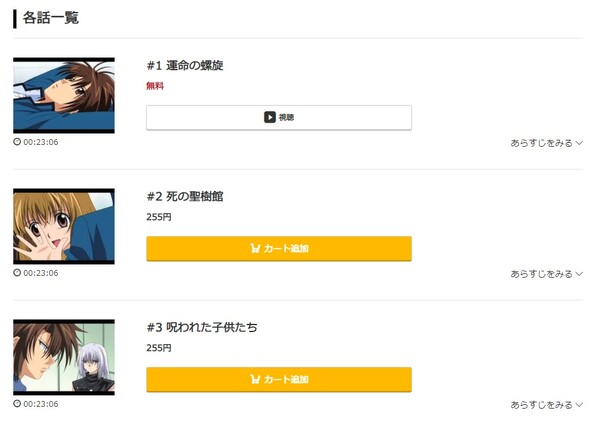Image resolution: width=600 pixels, height=427 pixels.
Task: Expand あらすじをみる for episode #3
Action: coord(546,405)
